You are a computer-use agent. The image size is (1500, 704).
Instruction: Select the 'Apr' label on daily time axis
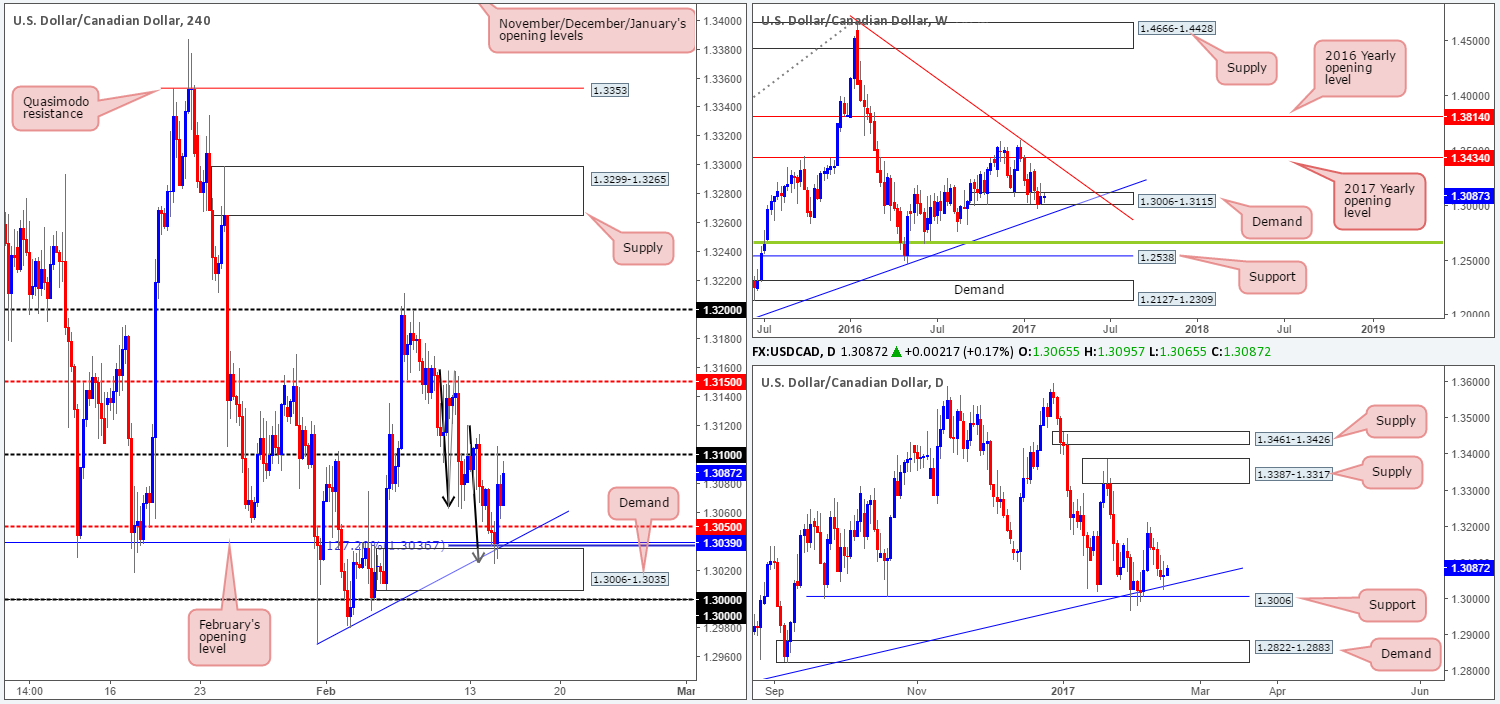pyautogui.click(x=1277, y=691)
